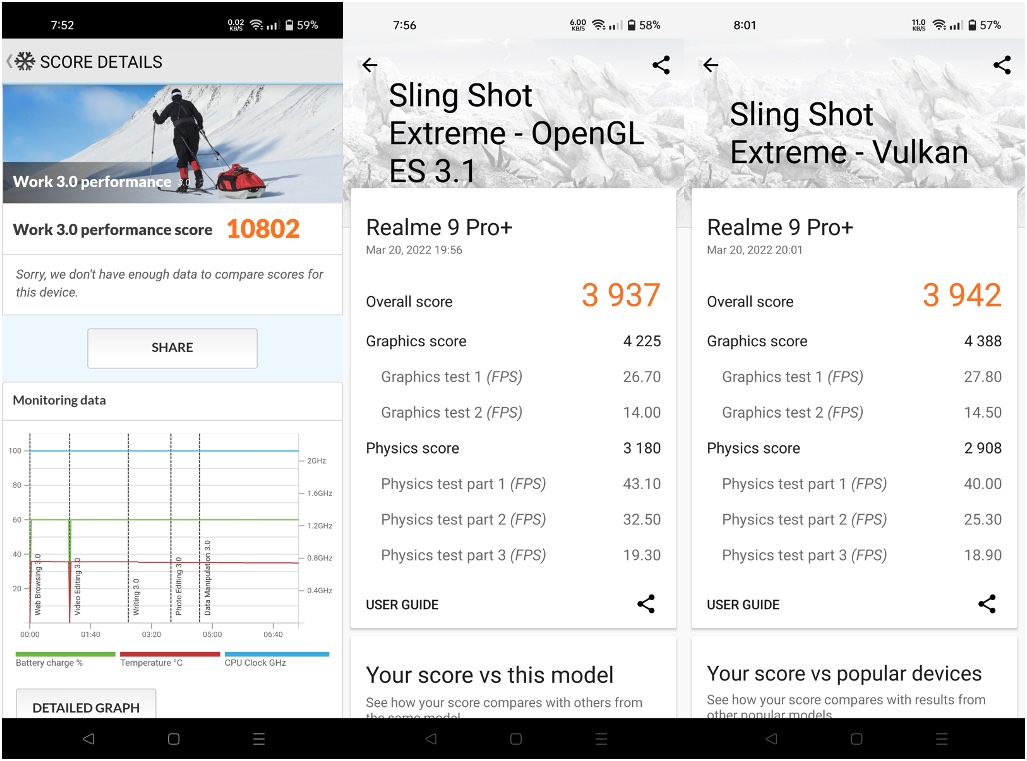Image resolution: width=1027 pixels, height=761 pixels.
Task: Tap battery 57% indicator in Vulkan status bar
Action: (984, 25)
